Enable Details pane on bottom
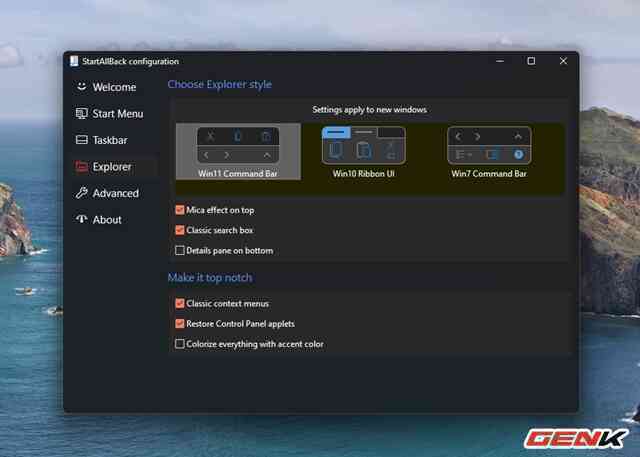Screen dimensions: 640x457 point(180,250)
